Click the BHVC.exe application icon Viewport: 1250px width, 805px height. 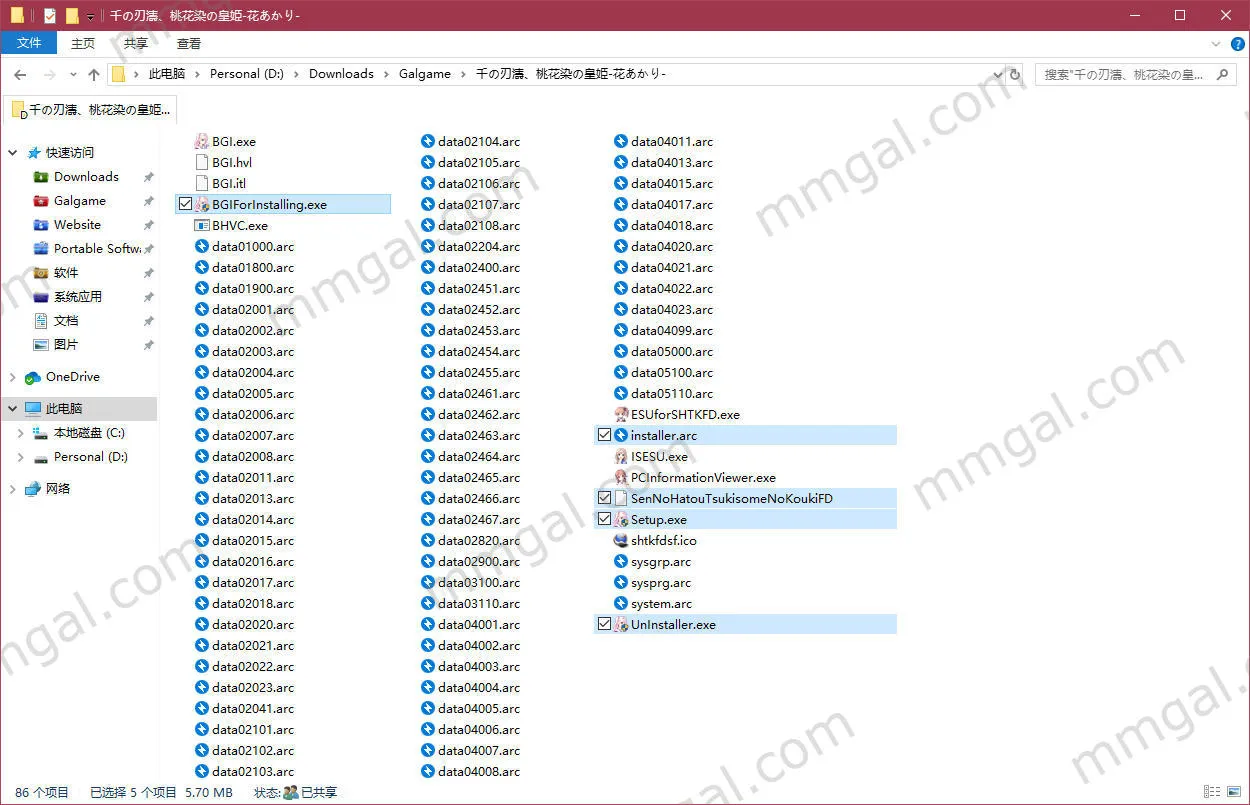click(x=201, y=226)
